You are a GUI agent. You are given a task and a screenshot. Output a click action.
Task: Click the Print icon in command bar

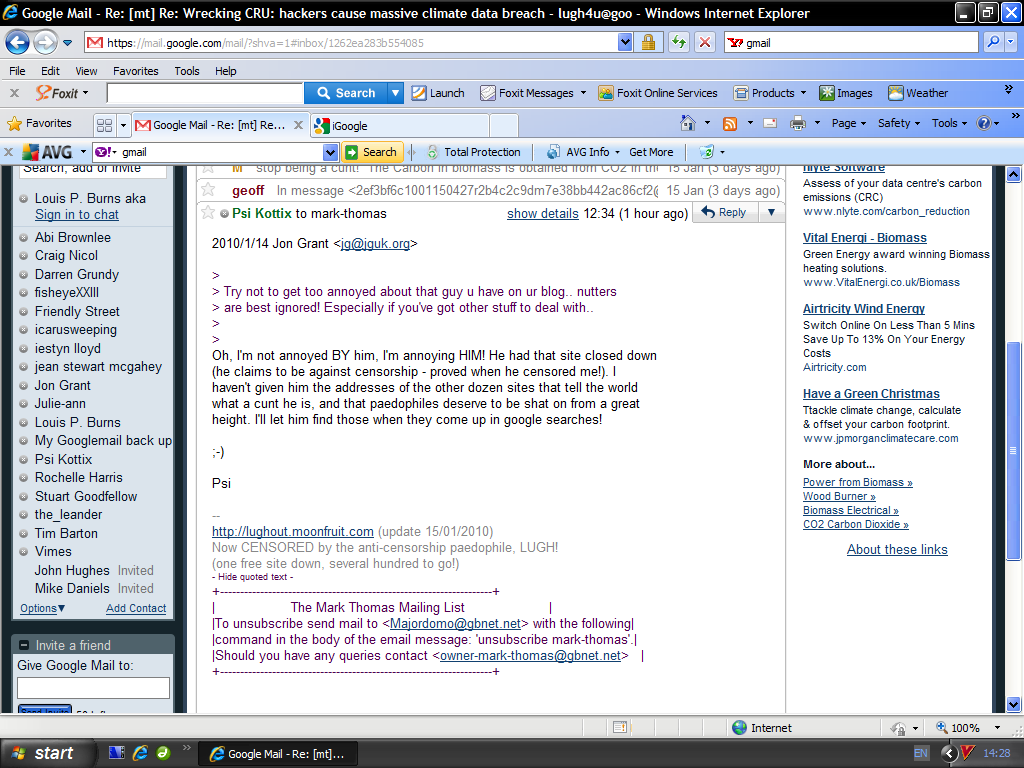[797, 123]
